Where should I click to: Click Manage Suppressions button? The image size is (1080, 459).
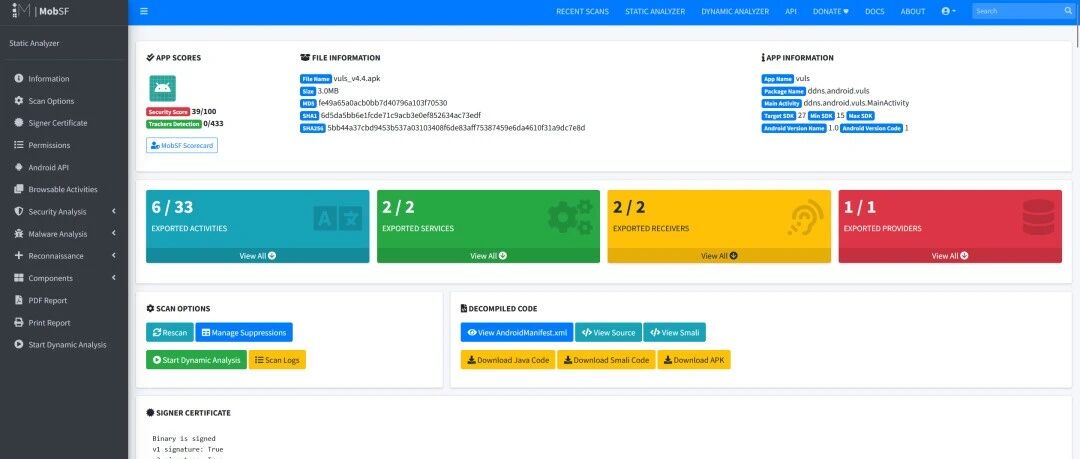click(x=244, y=333)
